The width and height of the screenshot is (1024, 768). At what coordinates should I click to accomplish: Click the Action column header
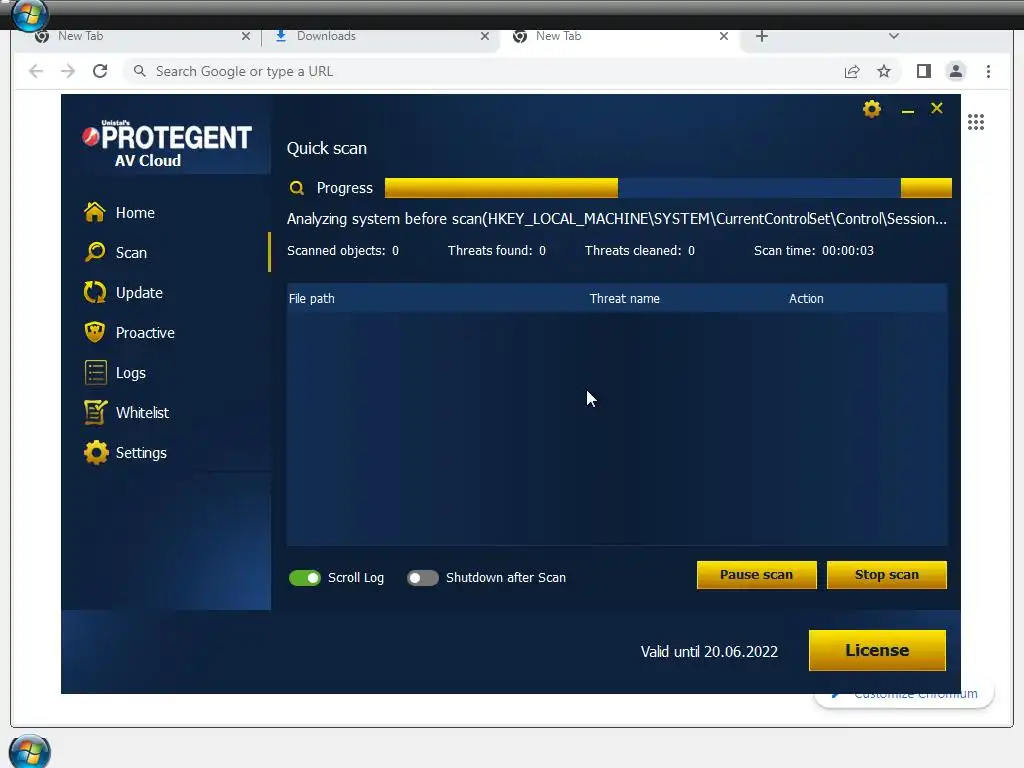click(806, 298)
